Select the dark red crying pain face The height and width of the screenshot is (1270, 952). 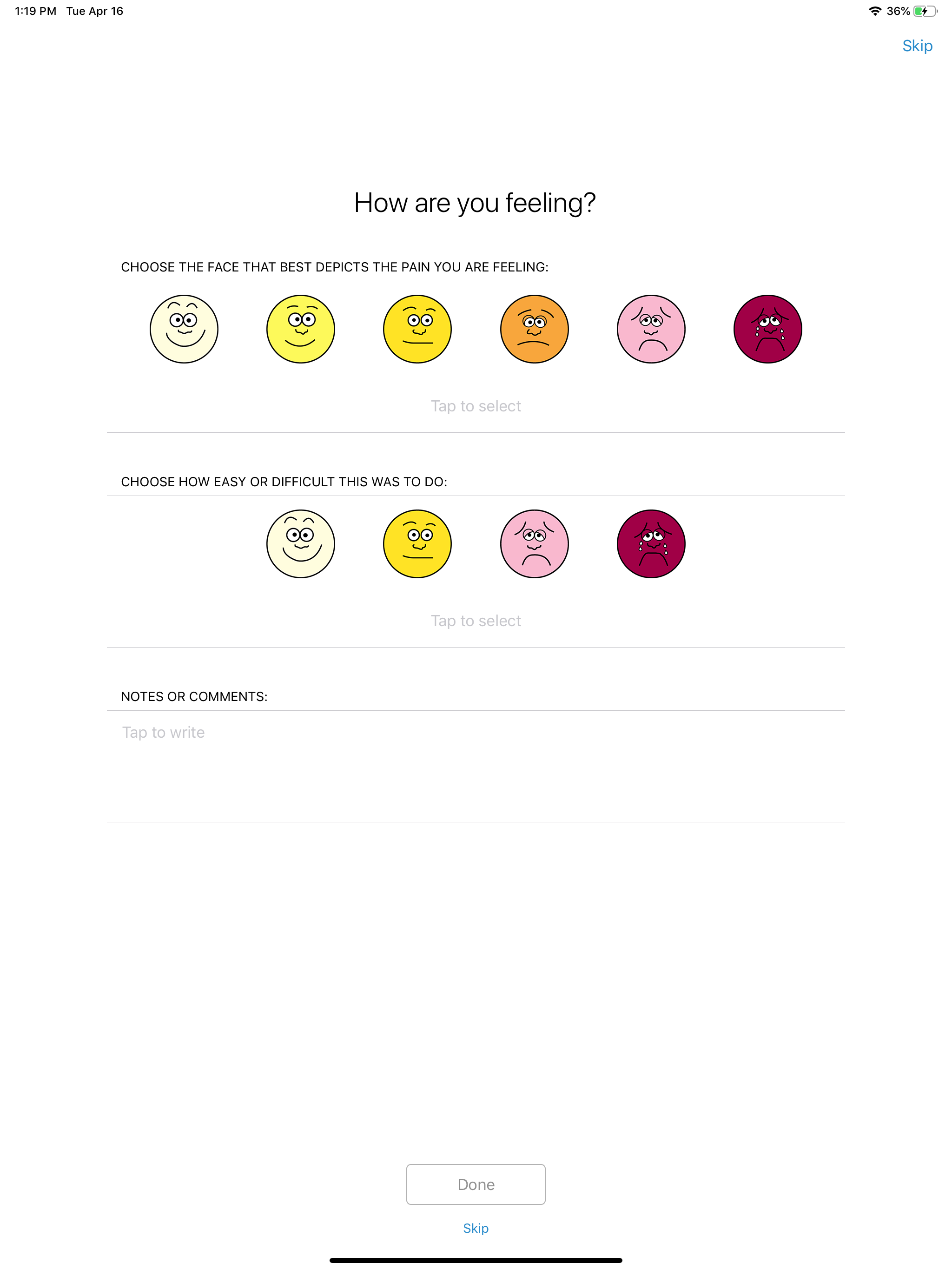(767, 329)
